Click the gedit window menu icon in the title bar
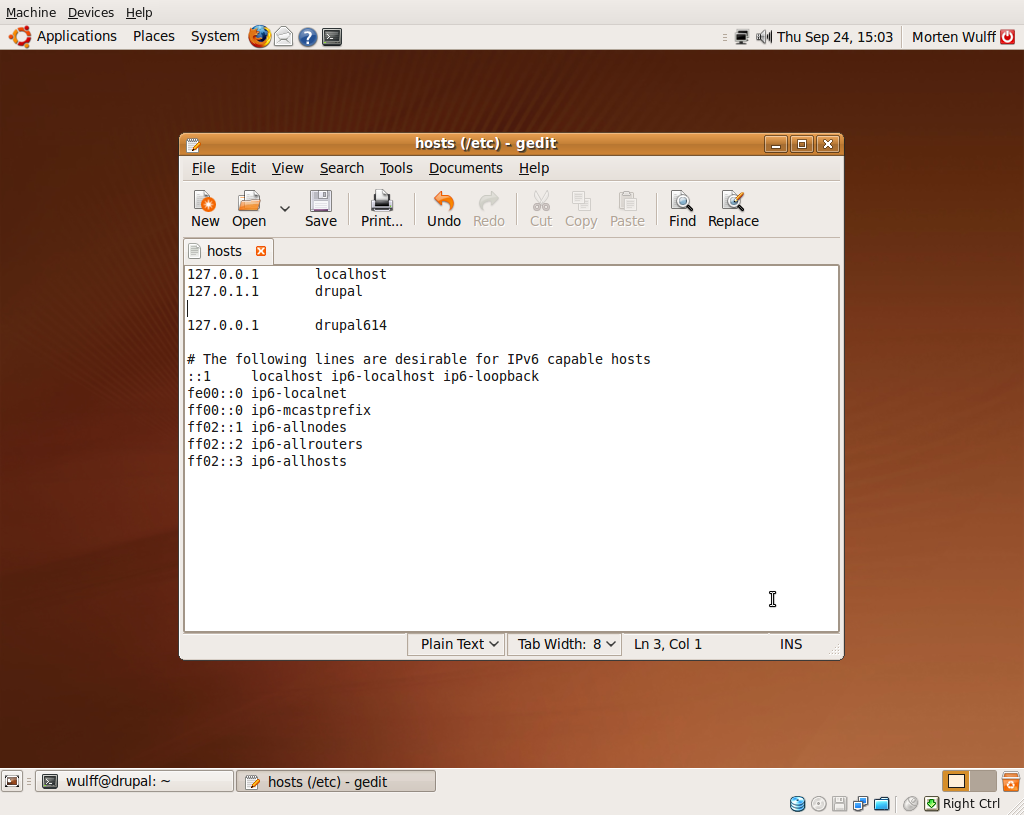The height and width of the screenshot is (815, 1024). [x=193, y=144]
